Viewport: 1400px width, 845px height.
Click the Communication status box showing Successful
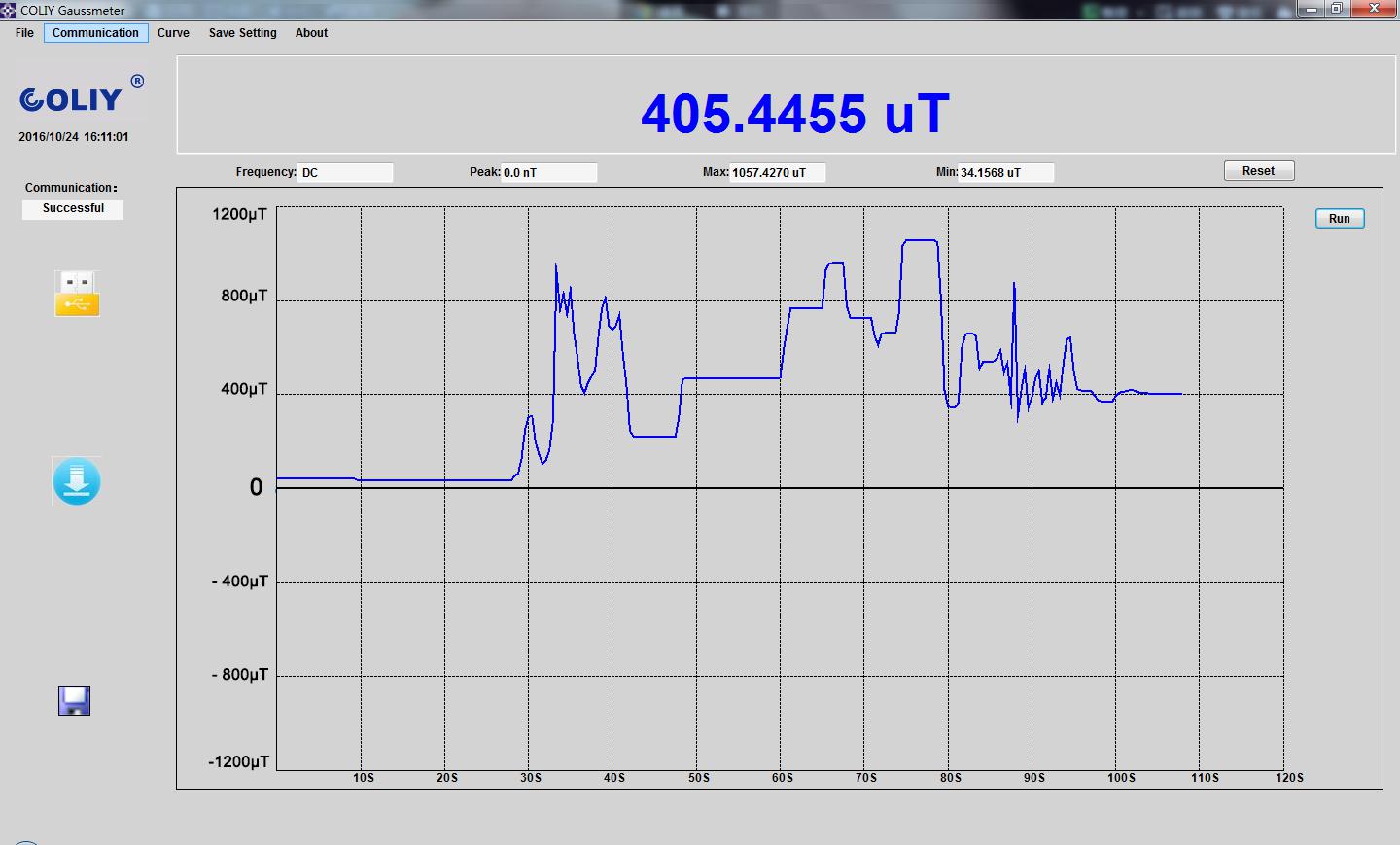click(73, 209)
